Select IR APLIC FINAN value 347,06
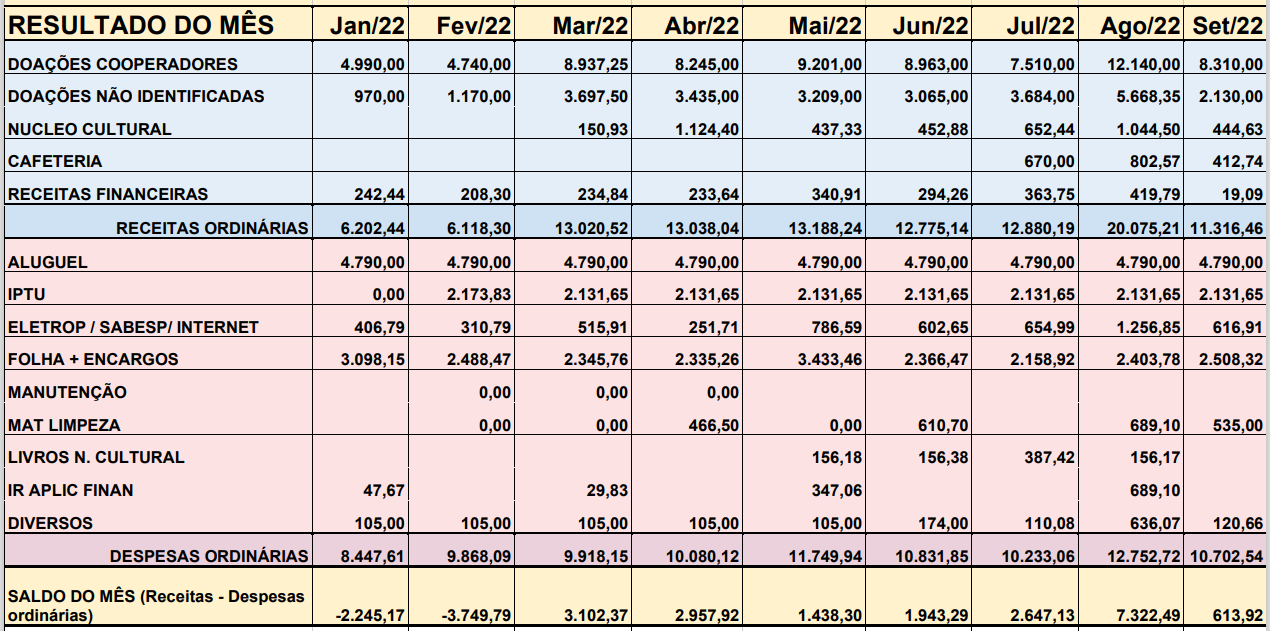Viewport: 1270px width, 631px height. [836, 491]
